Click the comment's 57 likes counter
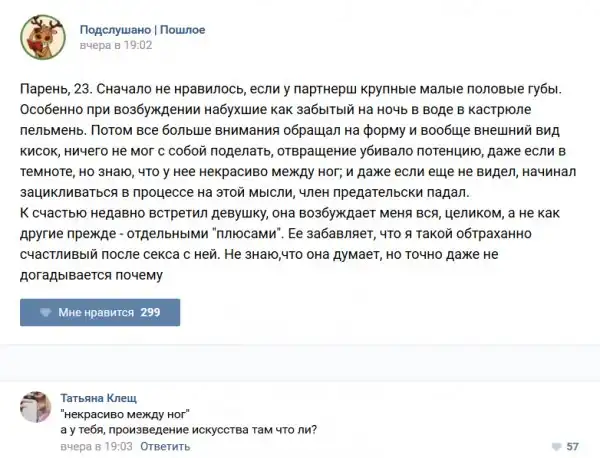Viewport: 600px width, 458px height. coord(573,446)
